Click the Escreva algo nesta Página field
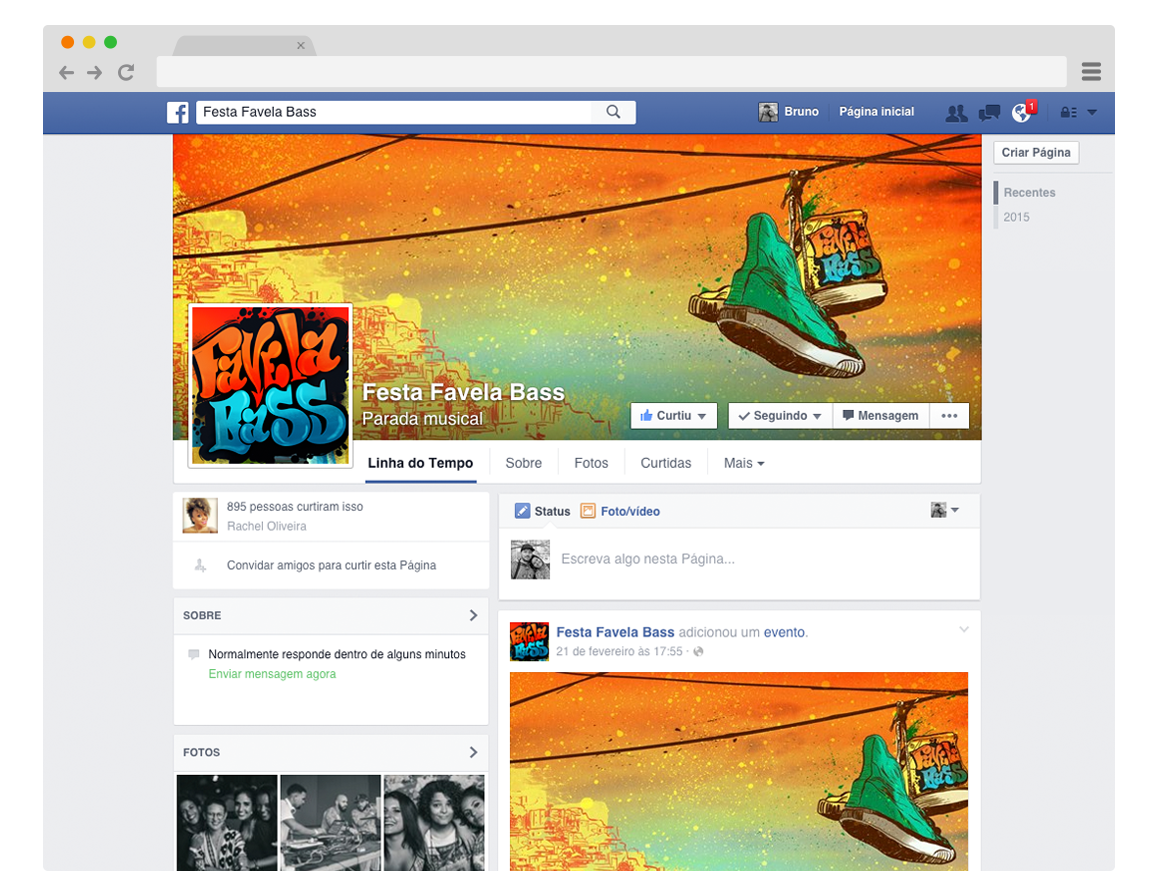The width and height of the screenshot is (1158, 896). pyautogui.click(x=648, y=559)
